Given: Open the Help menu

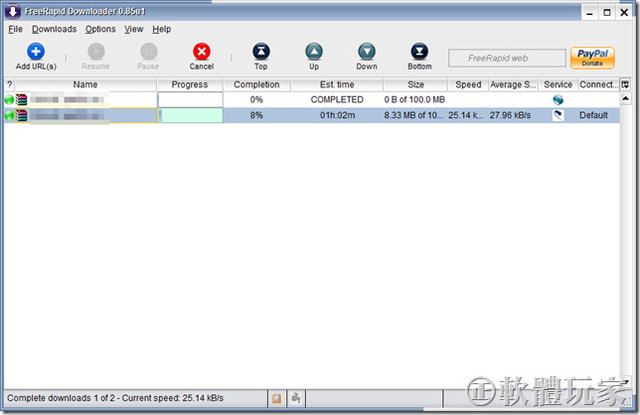Looking at the screenshot, I should pos(162,29).
